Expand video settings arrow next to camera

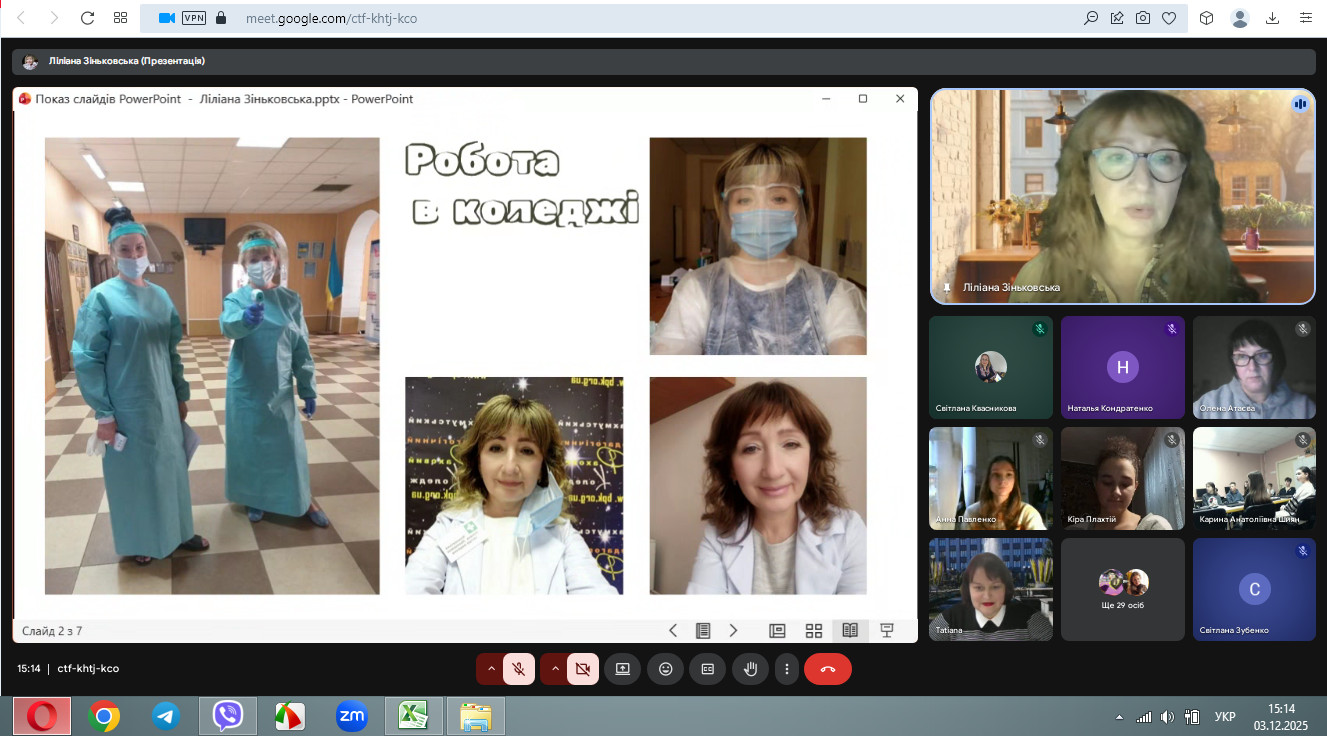[554, 669]
